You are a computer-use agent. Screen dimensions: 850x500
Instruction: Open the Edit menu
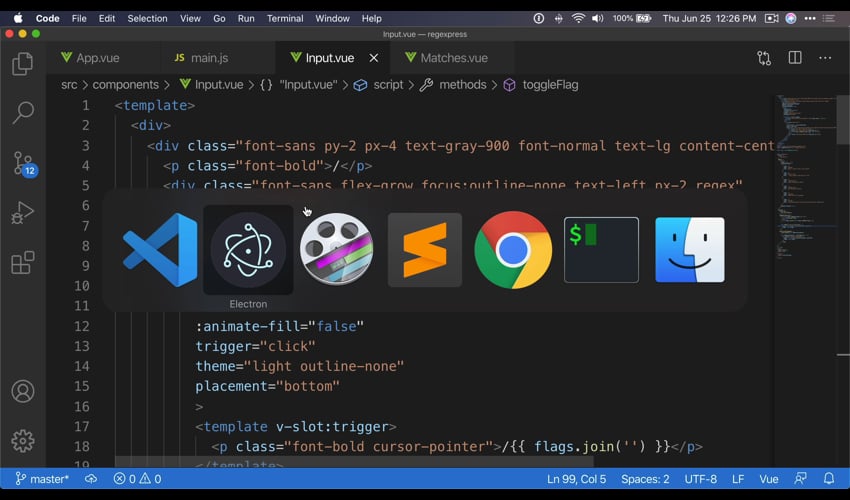click(107, 18)
